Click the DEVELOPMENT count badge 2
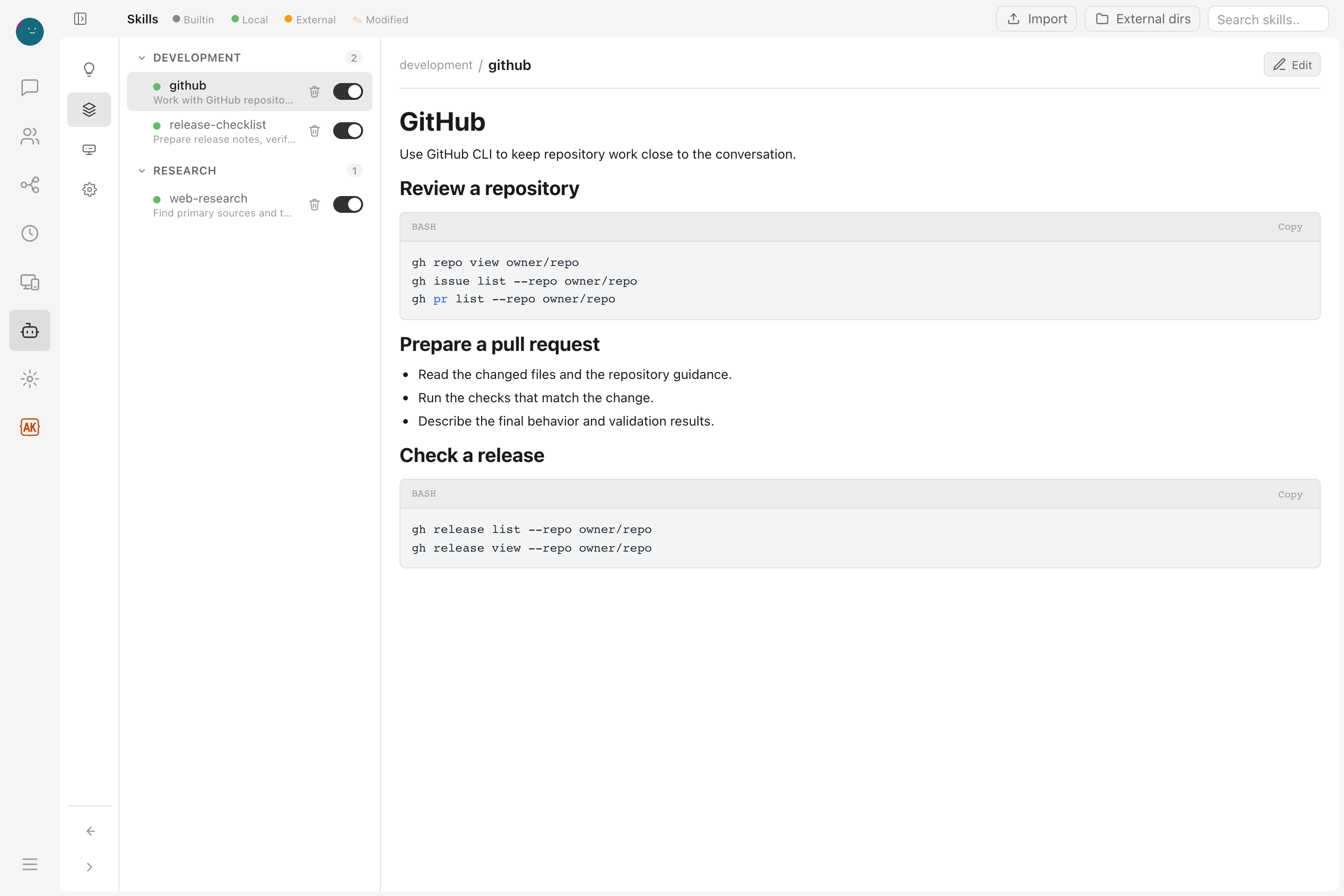1344x896 pixels. pyautogui.click(x=354, y=58)
